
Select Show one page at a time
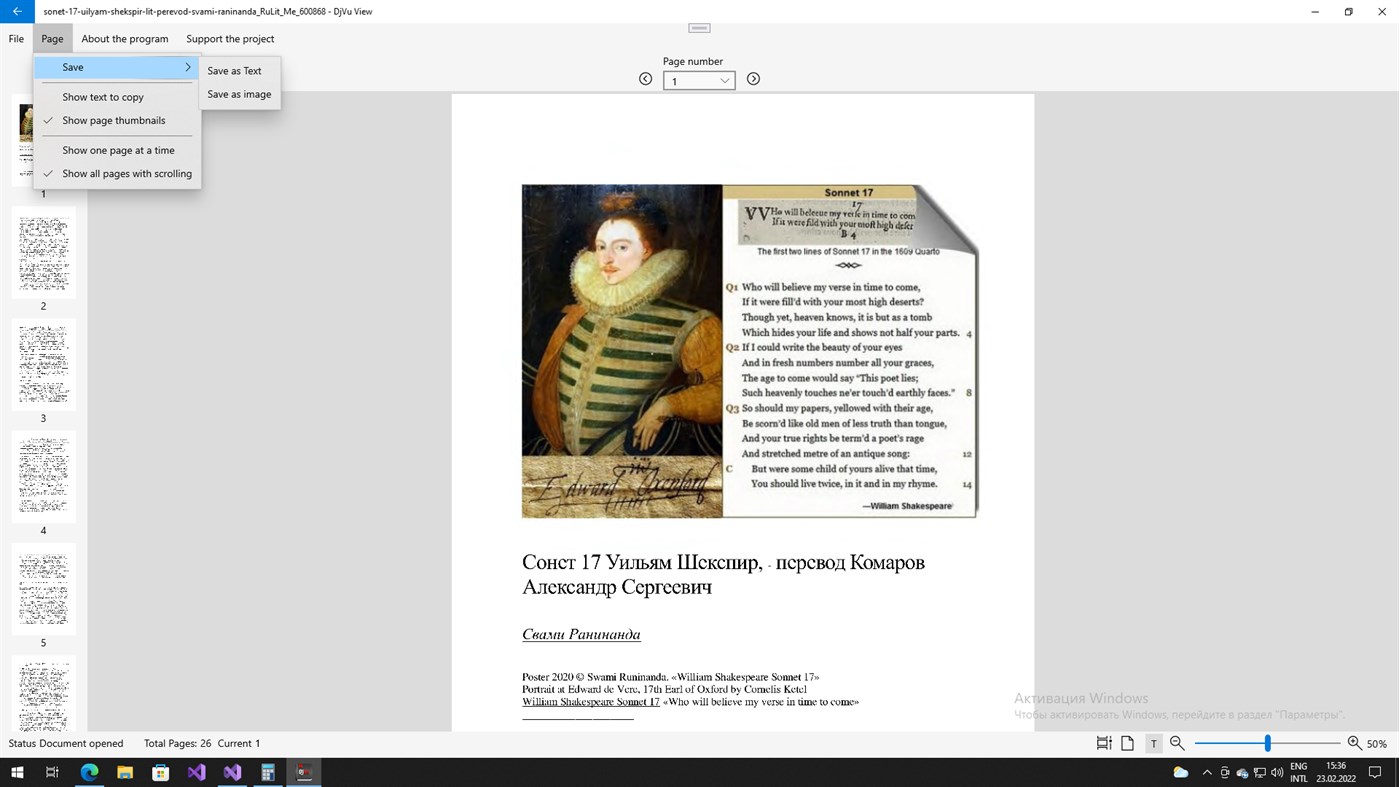click(x=117, y=150)
